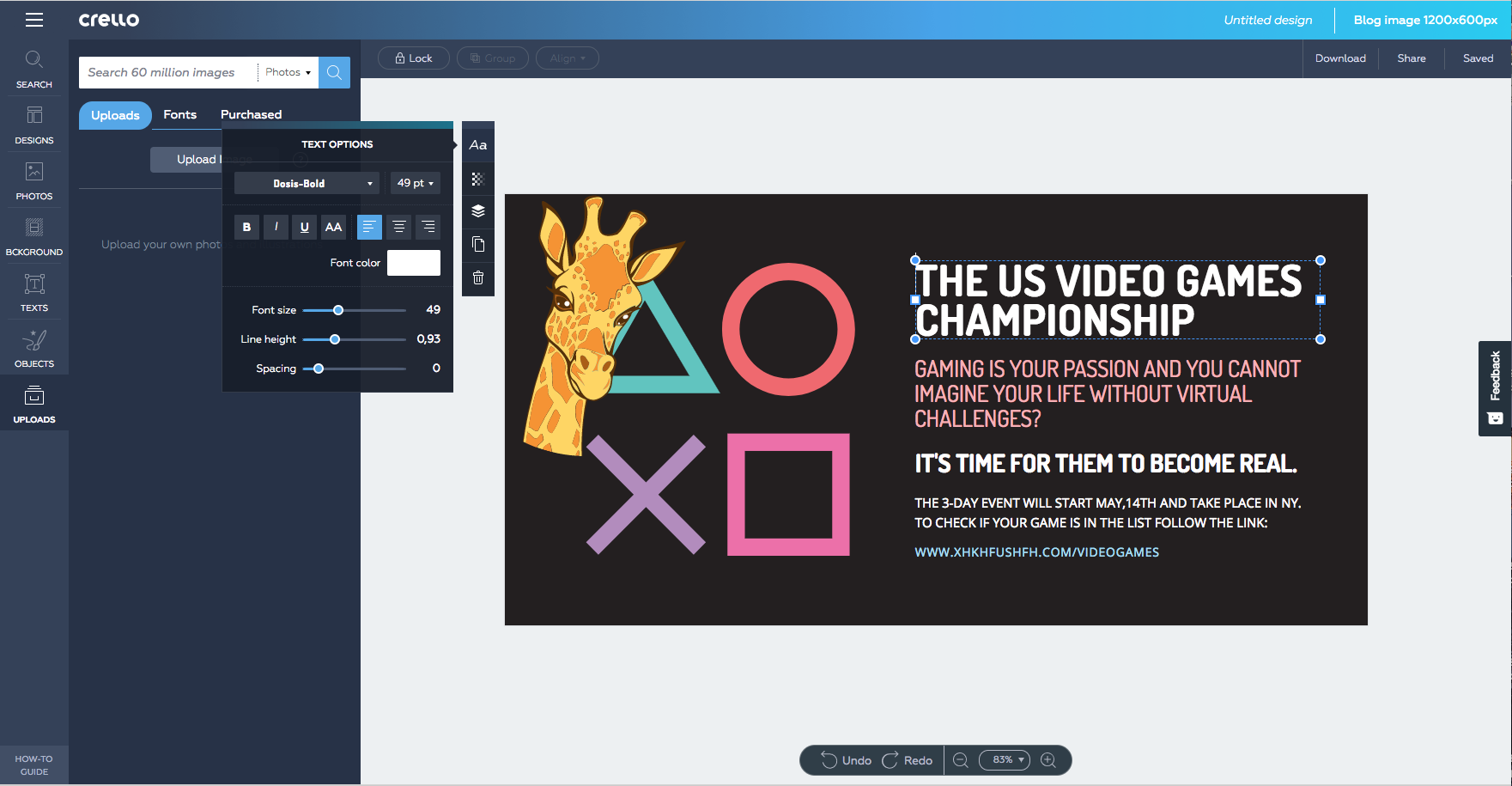Click the blue magnifier search button

[x=334, y=72]
